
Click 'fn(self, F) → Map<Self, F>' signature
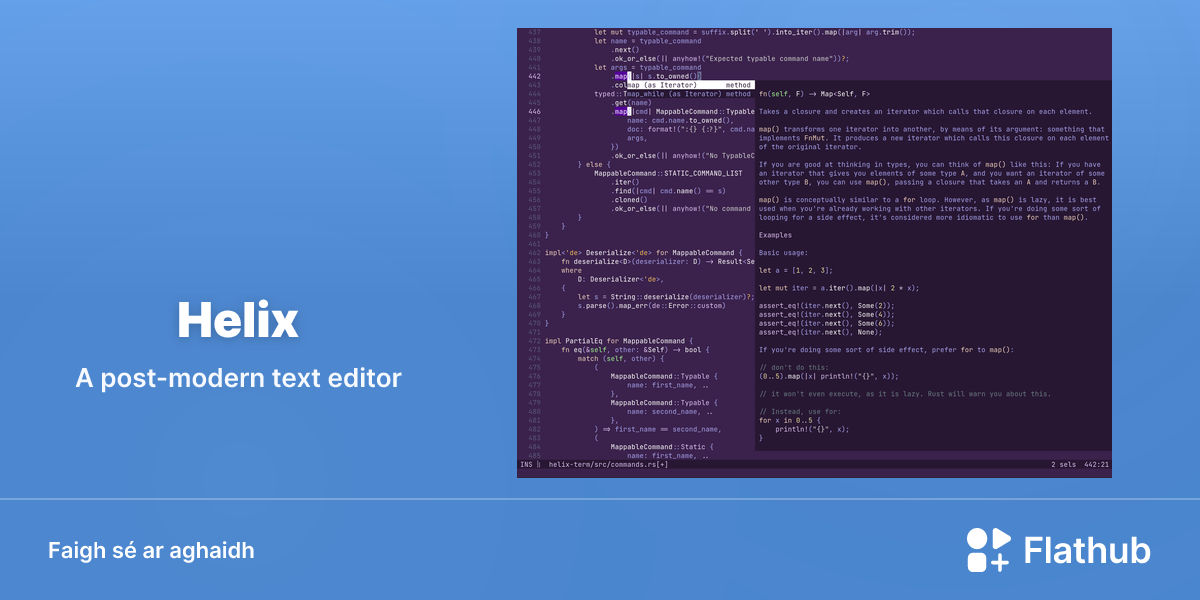tap(814, 94)
